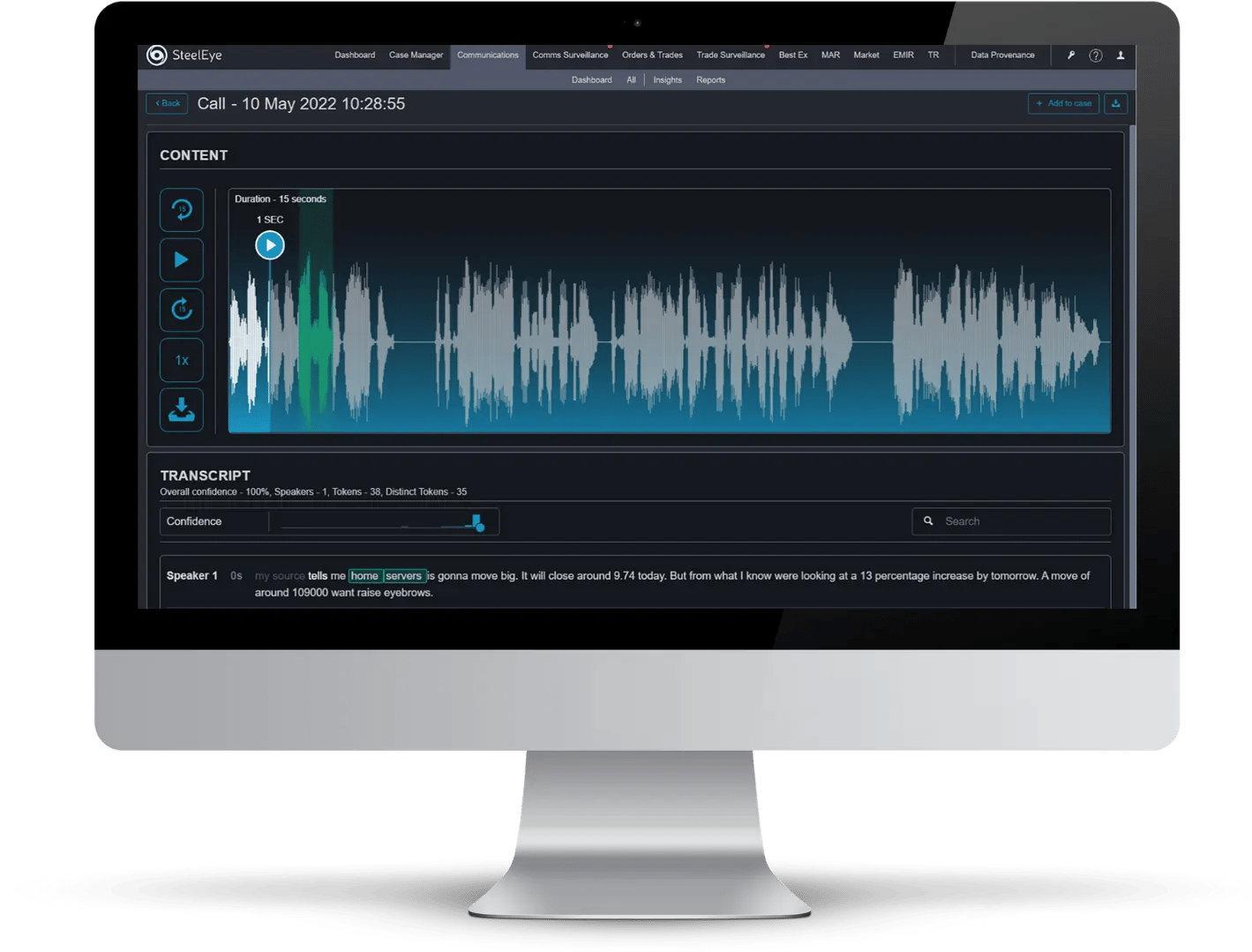Screen dimensions: 1252x952
Task: Click the waveform playhead play marker
Action: pos(270,245)
